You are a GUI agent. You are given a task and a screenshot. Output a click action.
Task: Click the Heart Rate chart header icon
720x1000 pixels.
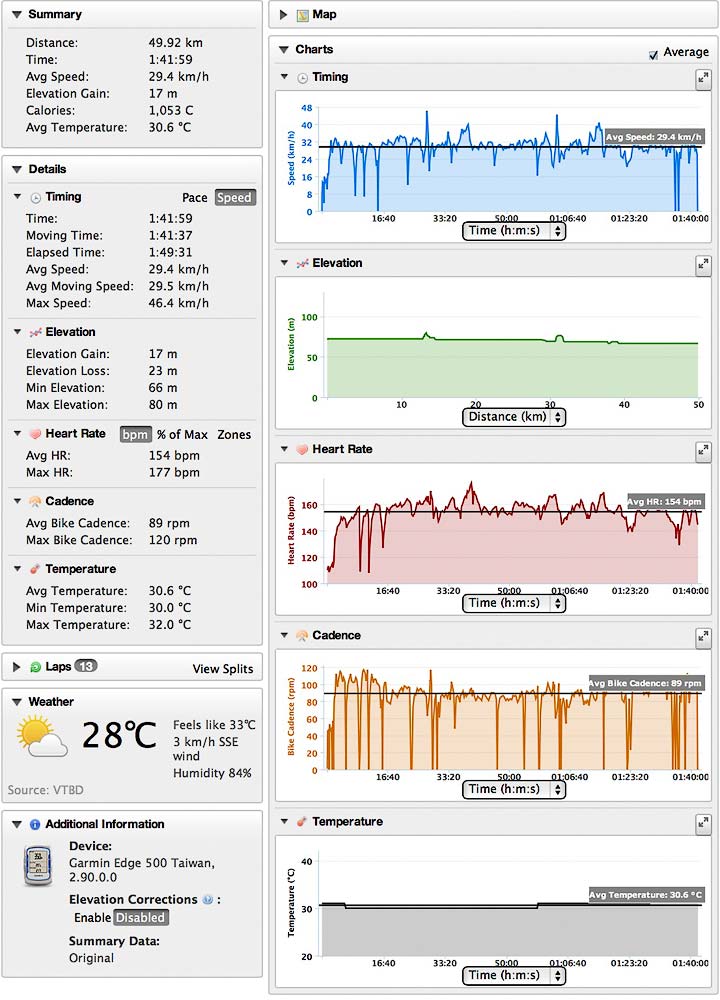pos(302,450)
